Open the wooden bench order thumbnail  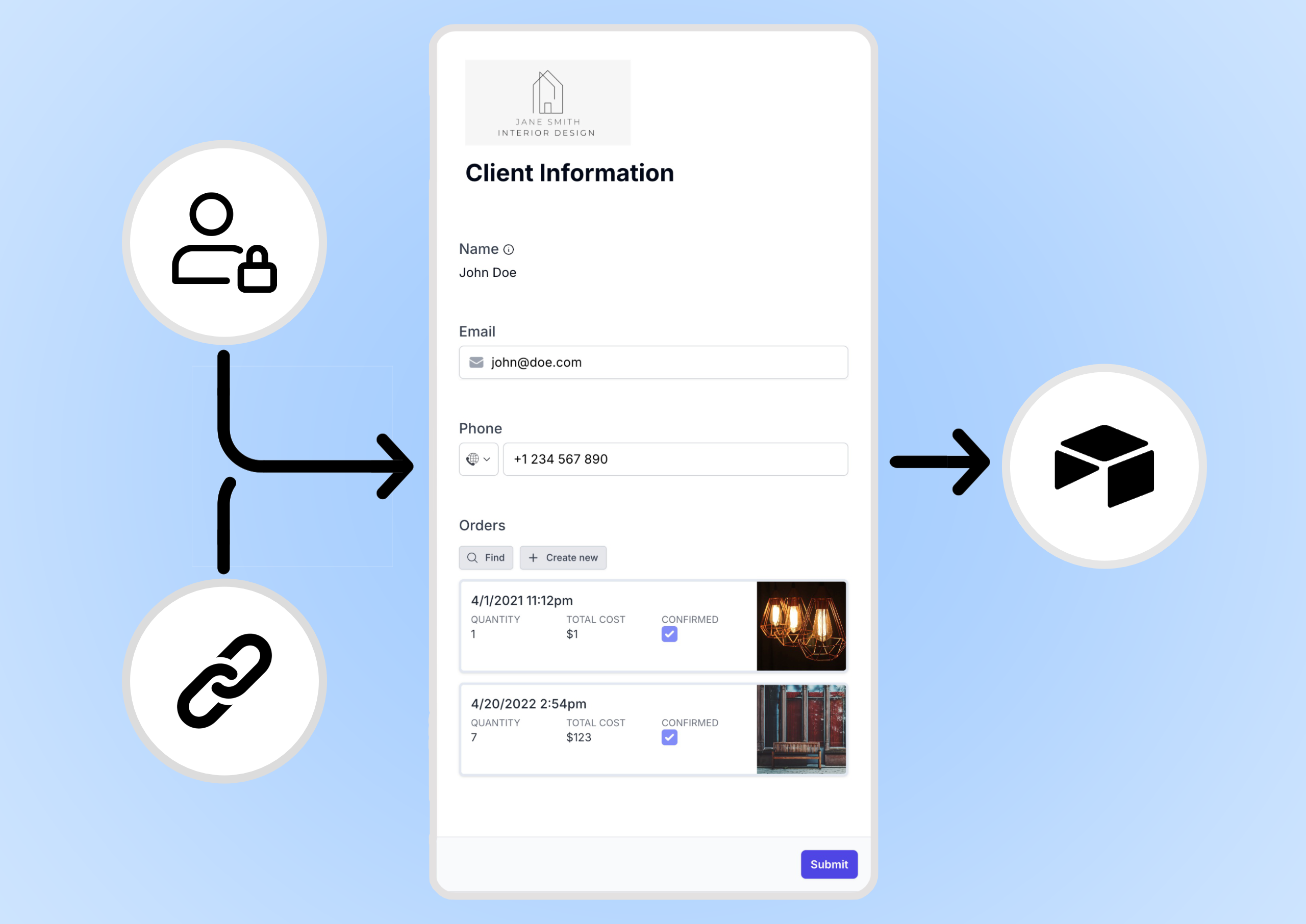point(800,729)
